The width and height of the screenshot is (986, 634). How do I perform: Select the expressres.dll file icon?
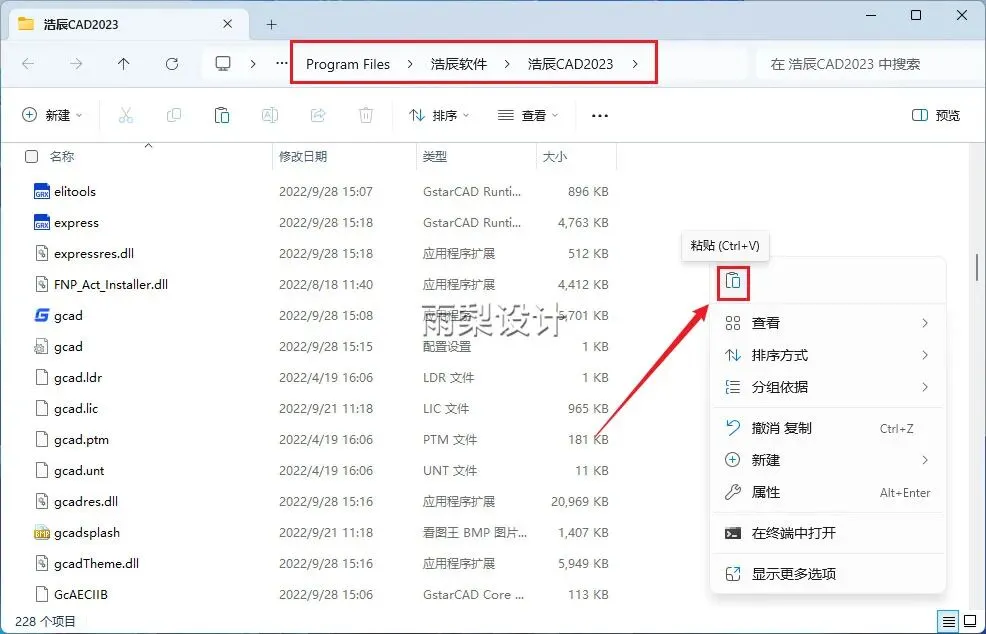point(42,253)
